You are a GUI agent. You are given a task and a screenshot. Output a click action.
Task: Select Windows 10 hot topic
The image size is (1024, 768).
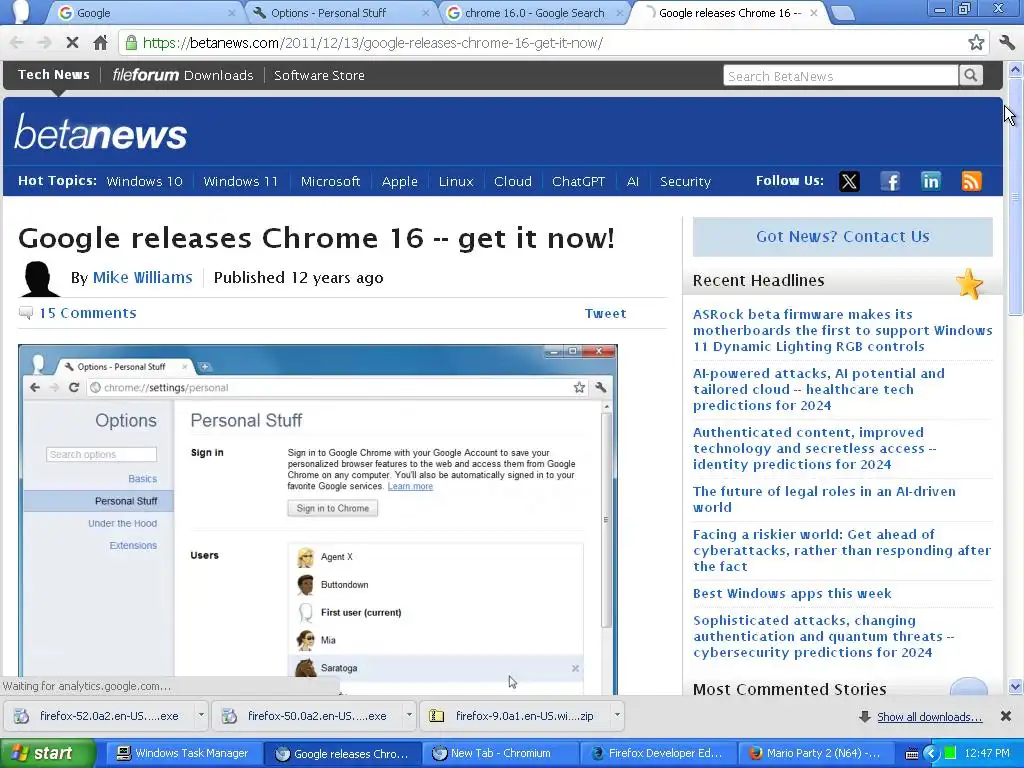(x=144, y=182)
